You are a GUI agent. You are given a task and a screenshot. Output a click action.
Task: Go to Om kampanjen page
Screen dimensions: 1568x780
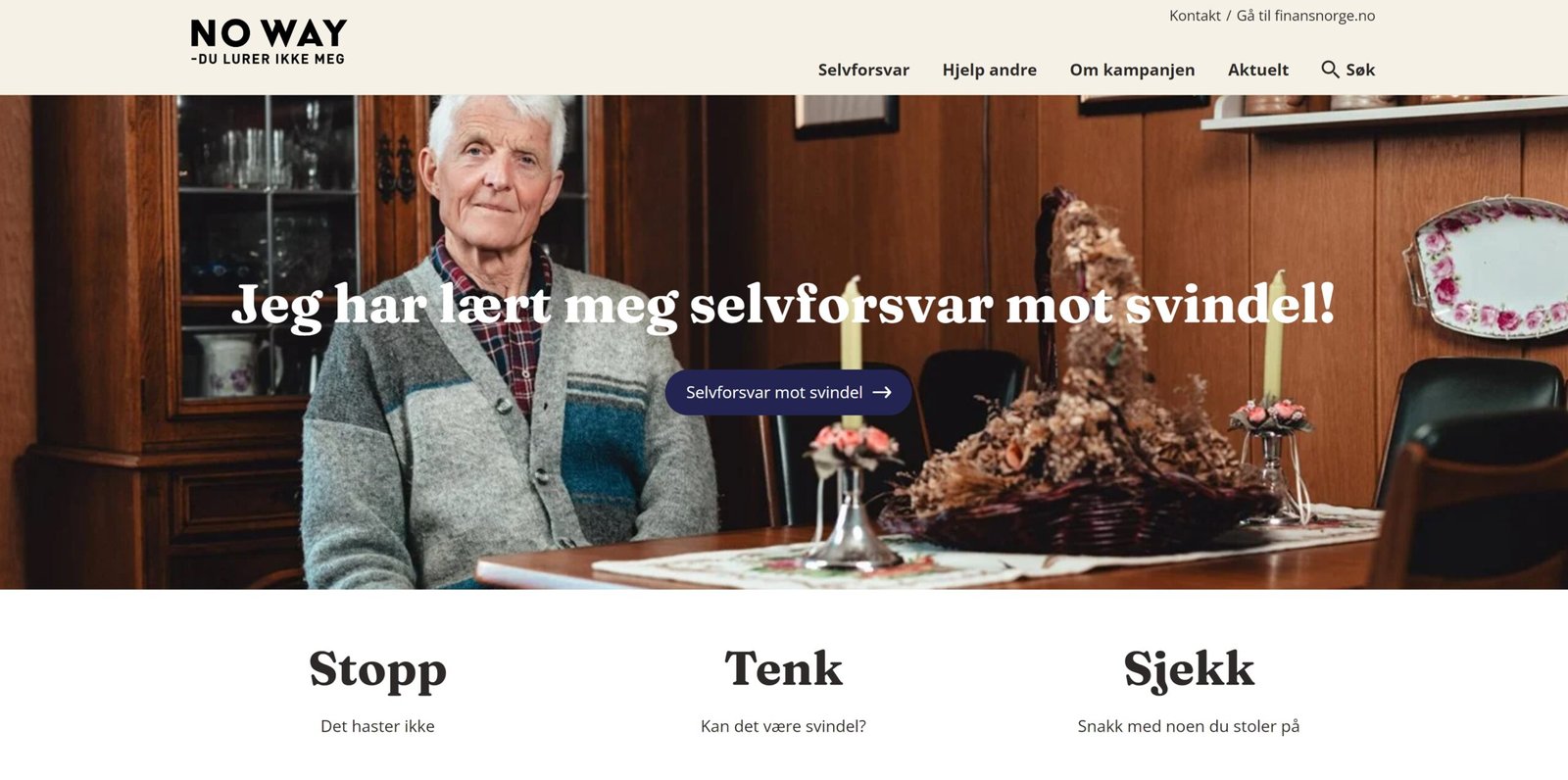click(1132, 70)
